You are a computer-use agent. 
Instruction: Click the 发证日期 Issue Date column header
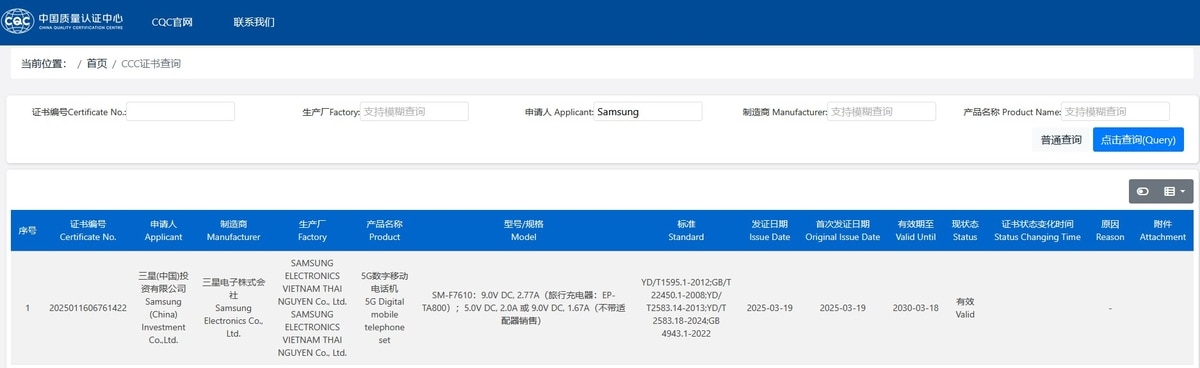coord(770,231)
